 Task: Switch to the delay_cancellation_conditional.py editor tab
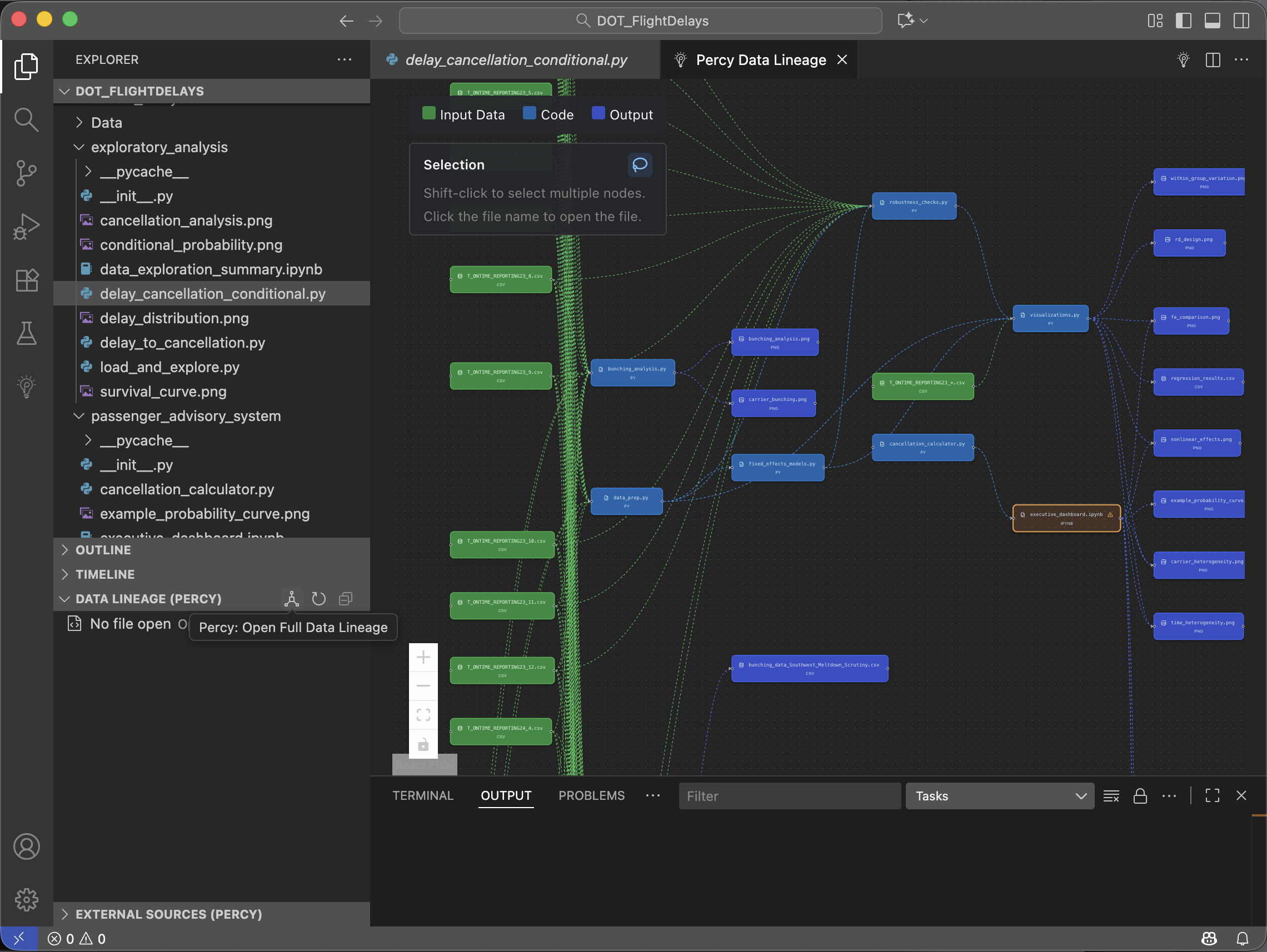point(515,59)
